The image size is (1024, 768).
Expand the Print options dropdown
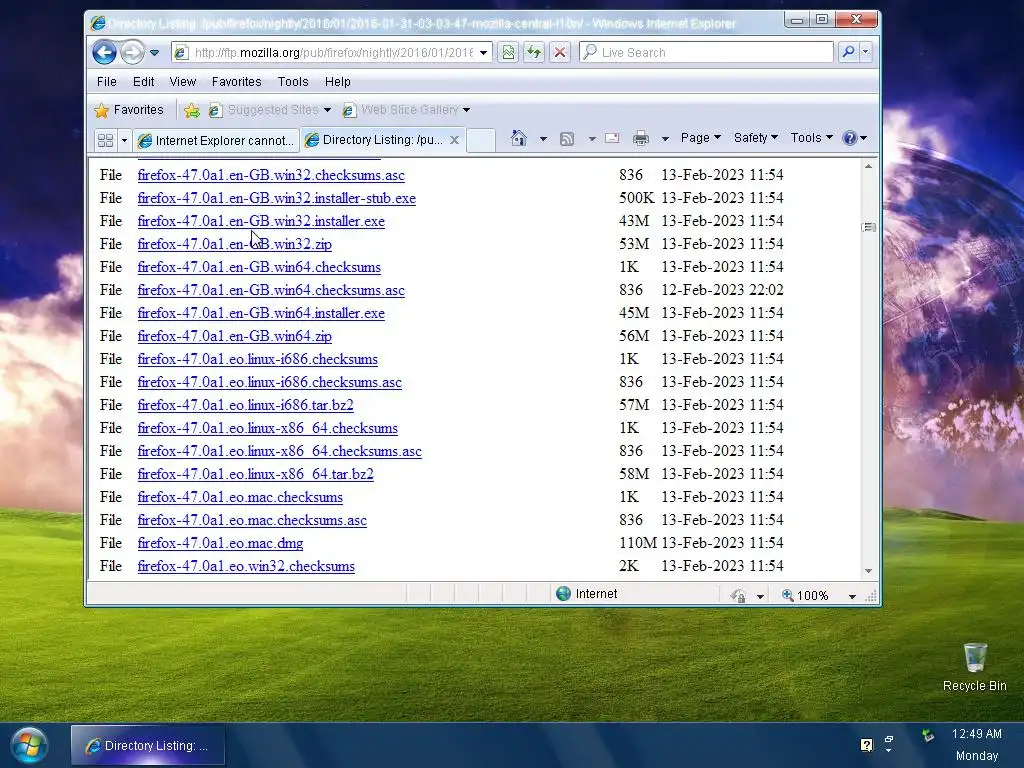pyautogui.click(x=665, y=138)
